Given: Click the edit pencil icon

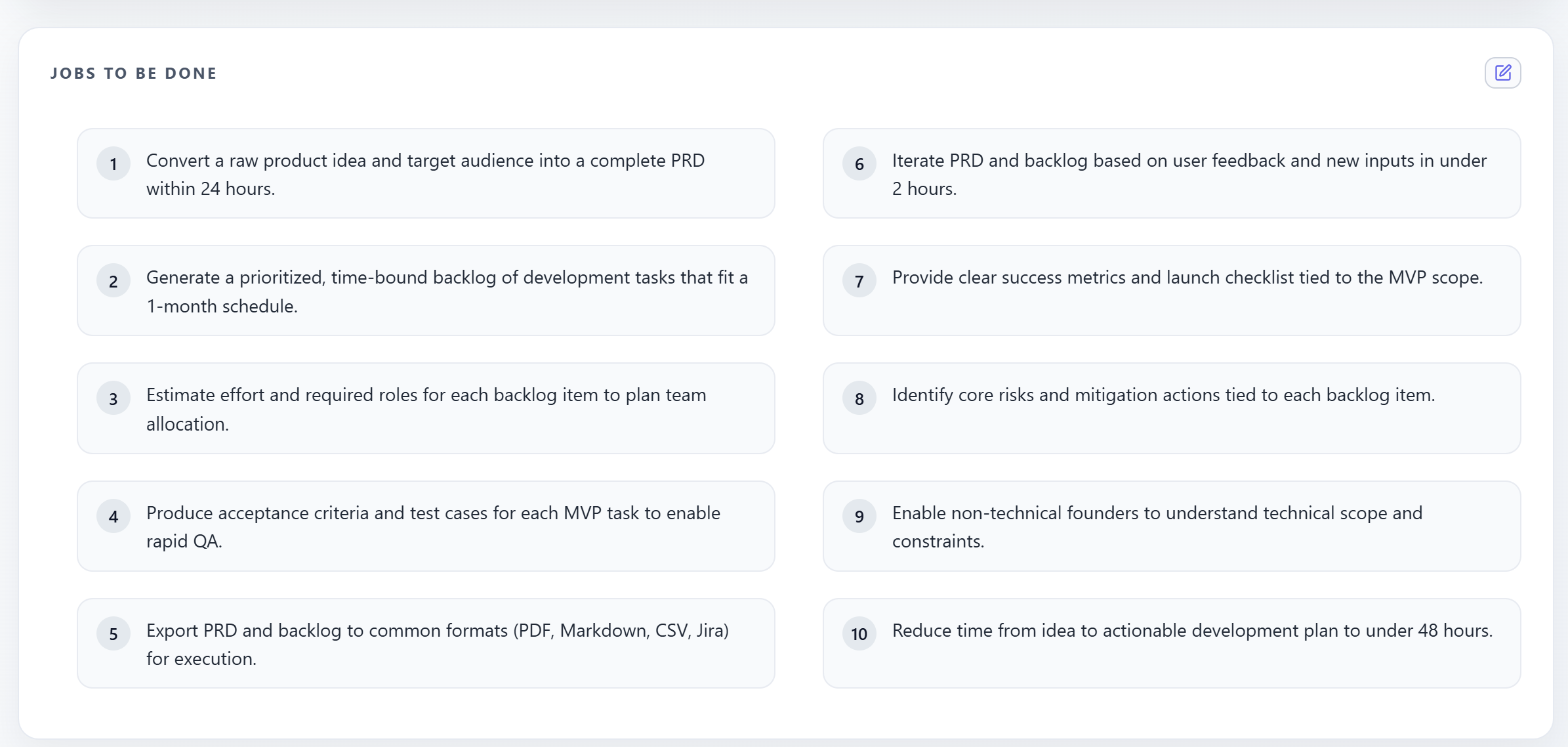Looking at the screenshot, I should click(x=1502, y=73).
